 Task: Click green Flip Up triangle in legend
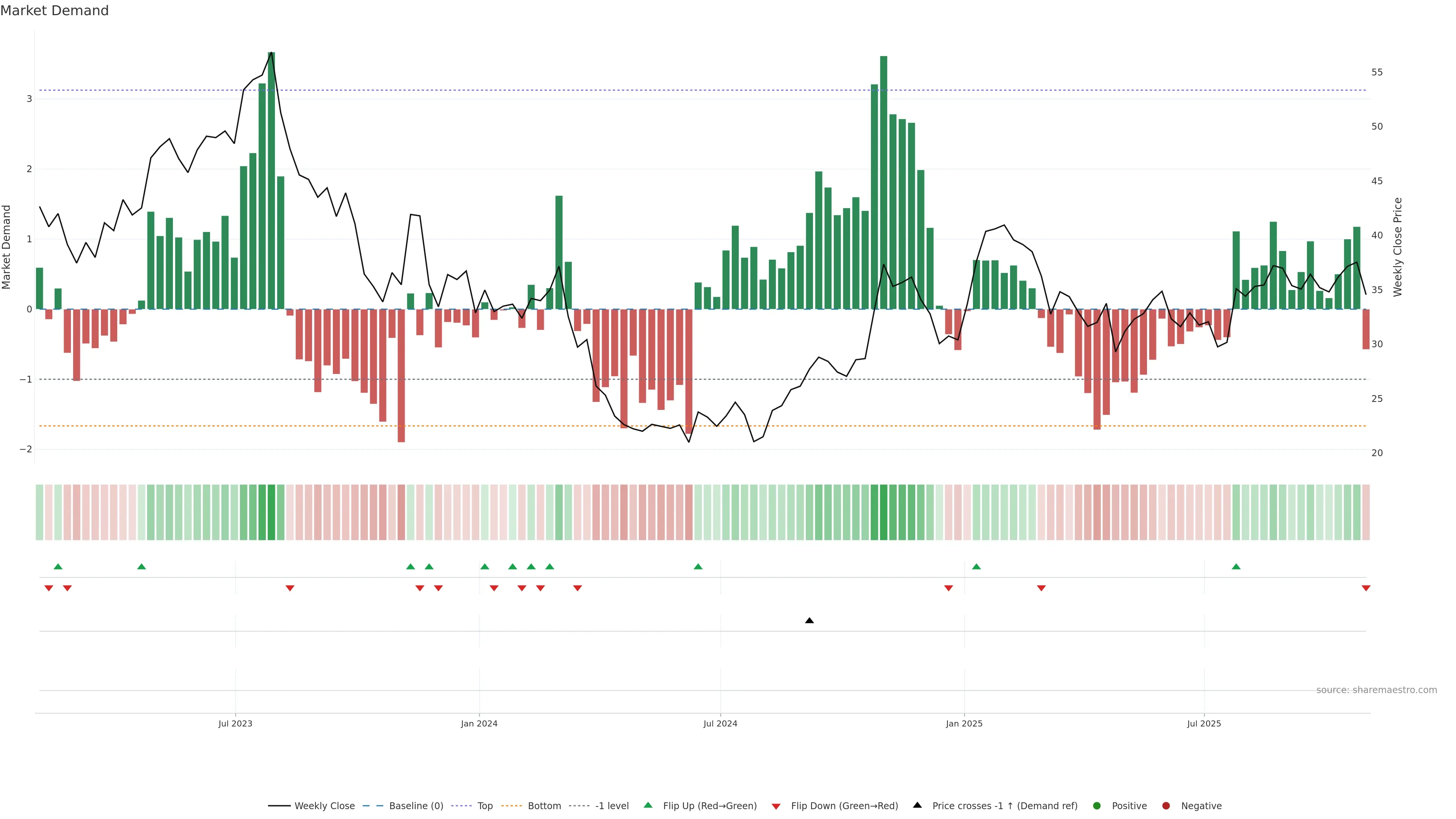tap(648, 805)
